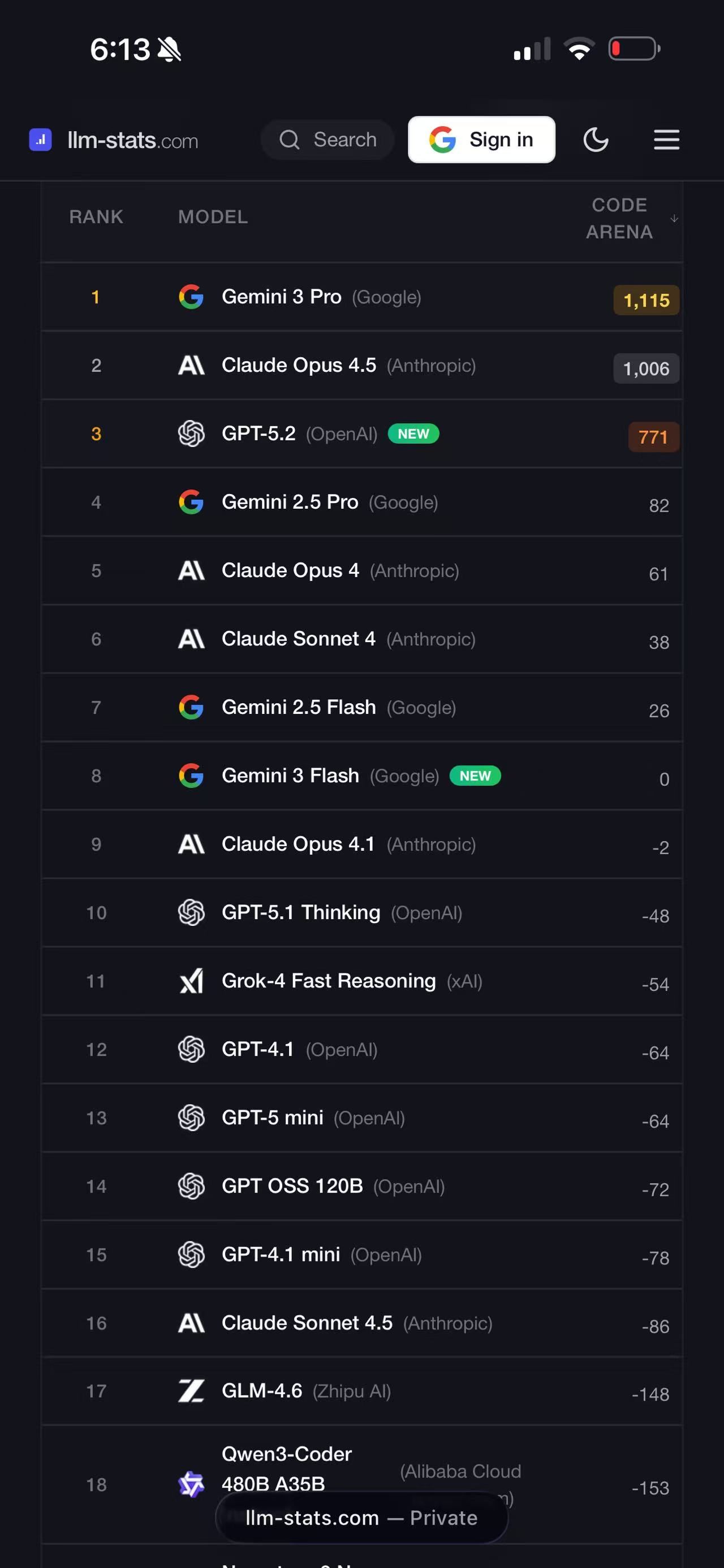Toggle dark mode with moon icon
Image resolution: width=724 pixels, height=1568 pixels.
[595, 140]
